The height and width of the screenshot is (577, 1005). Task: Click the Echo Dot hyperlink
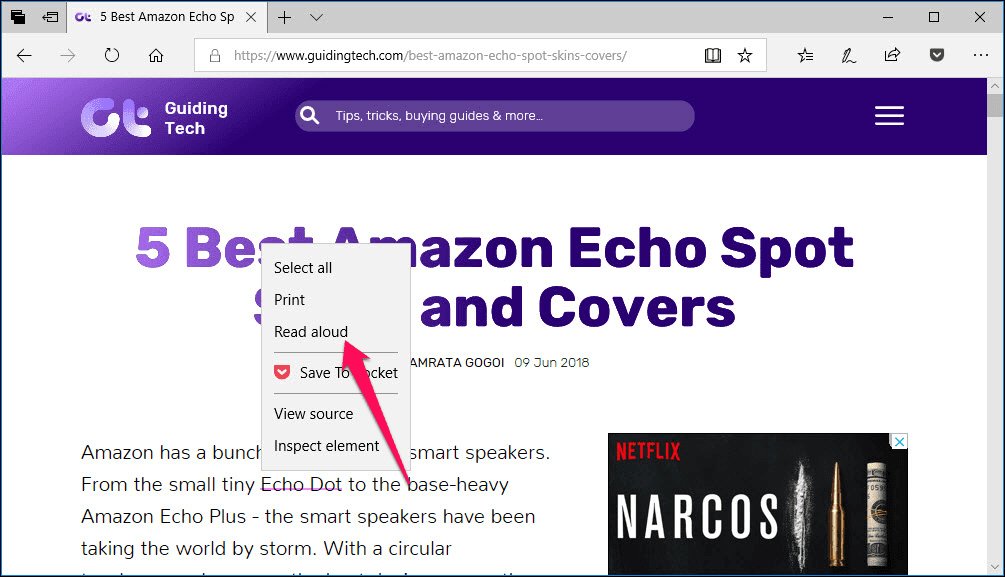(x=301, y=485)
